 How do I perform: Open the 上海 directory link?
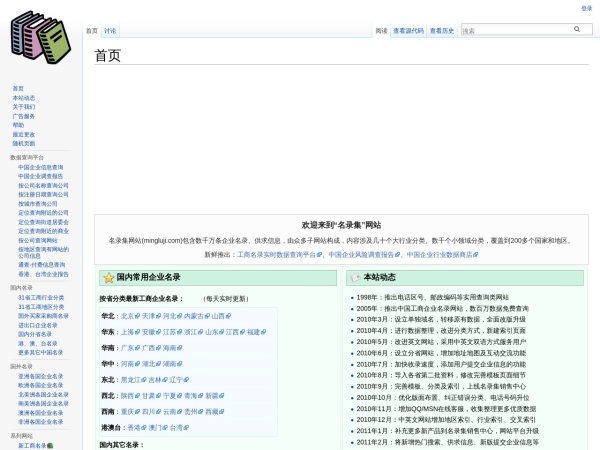pos(127,331)
